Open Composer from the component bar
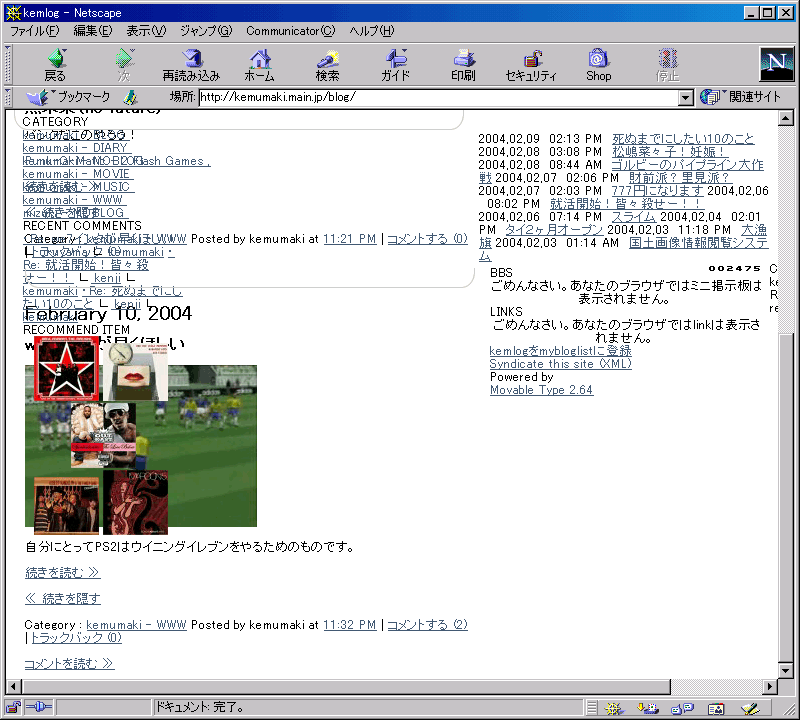 [x=750, y=708]
